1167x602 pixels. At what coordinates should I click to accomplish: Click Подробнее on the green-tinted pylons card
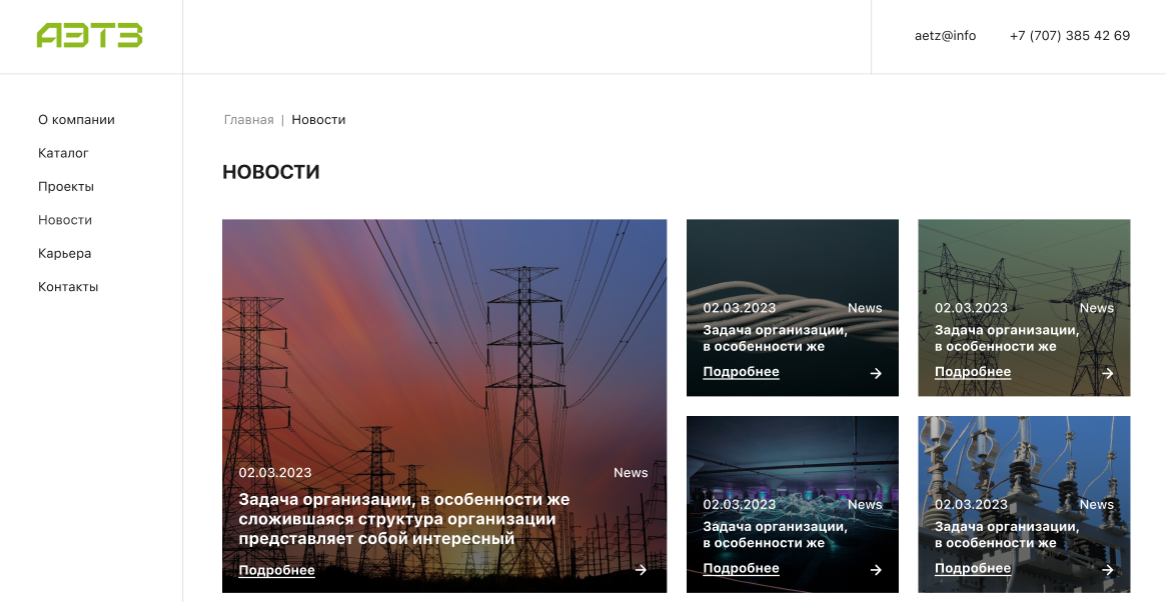973,372
